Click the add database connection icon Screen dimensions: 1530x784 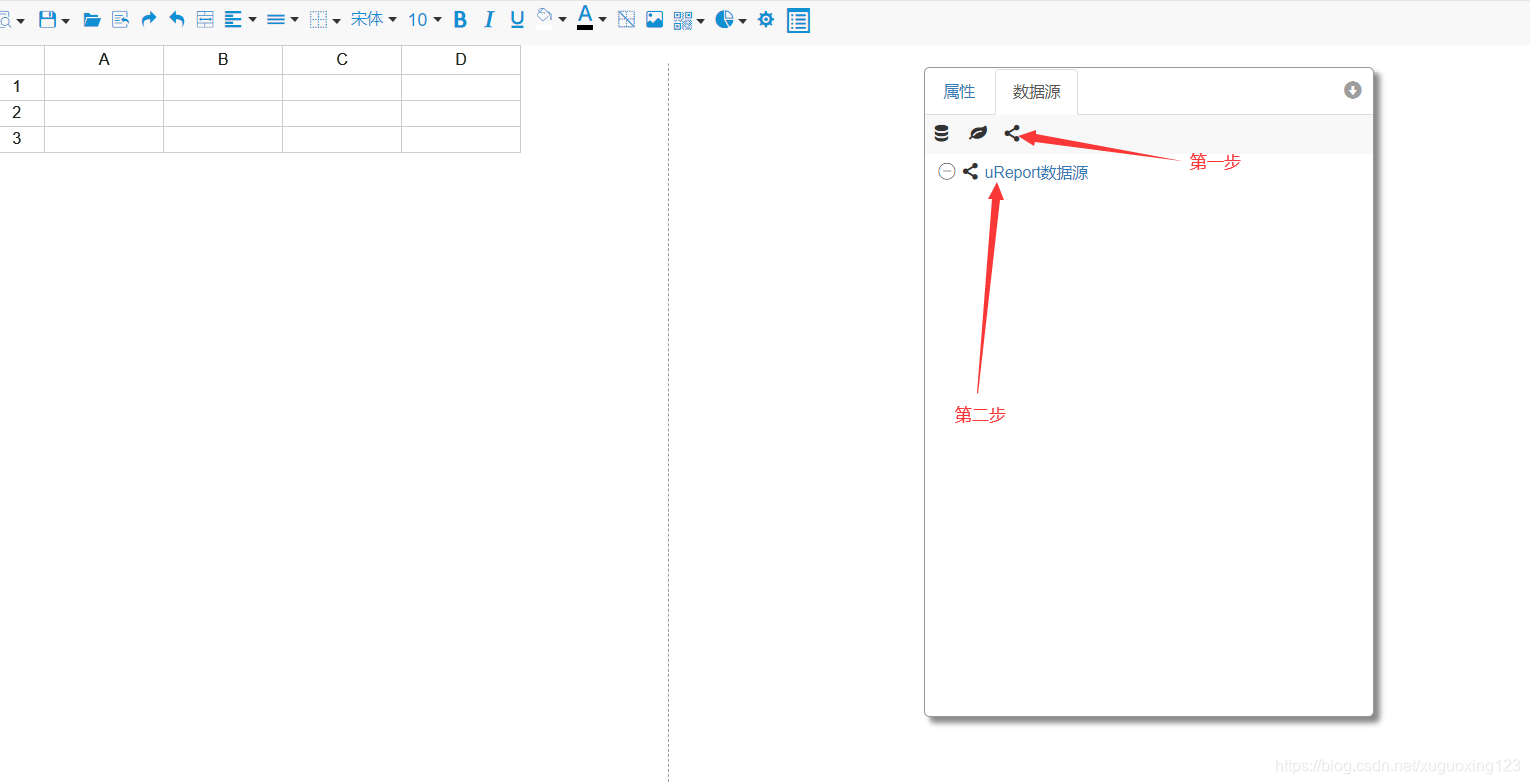coord(941,133)
